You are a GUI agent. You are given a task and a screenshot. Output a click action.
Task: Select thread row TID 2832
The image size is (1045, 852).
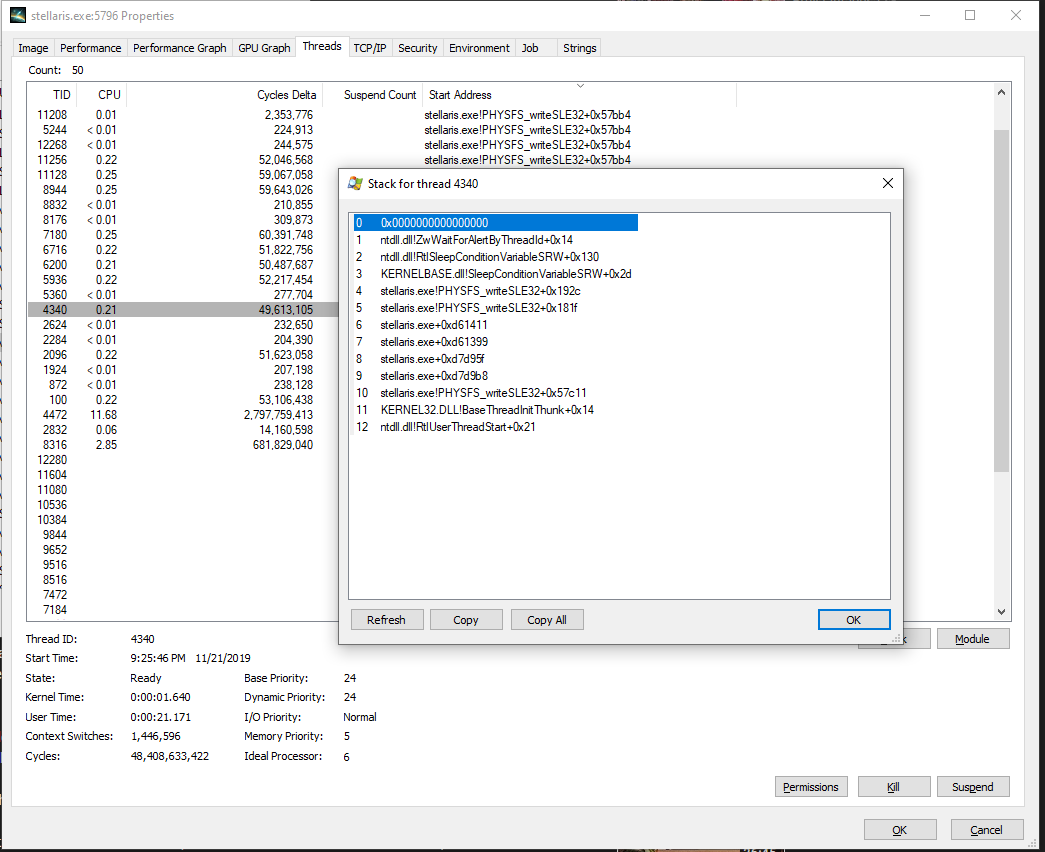tap(183, 430)
